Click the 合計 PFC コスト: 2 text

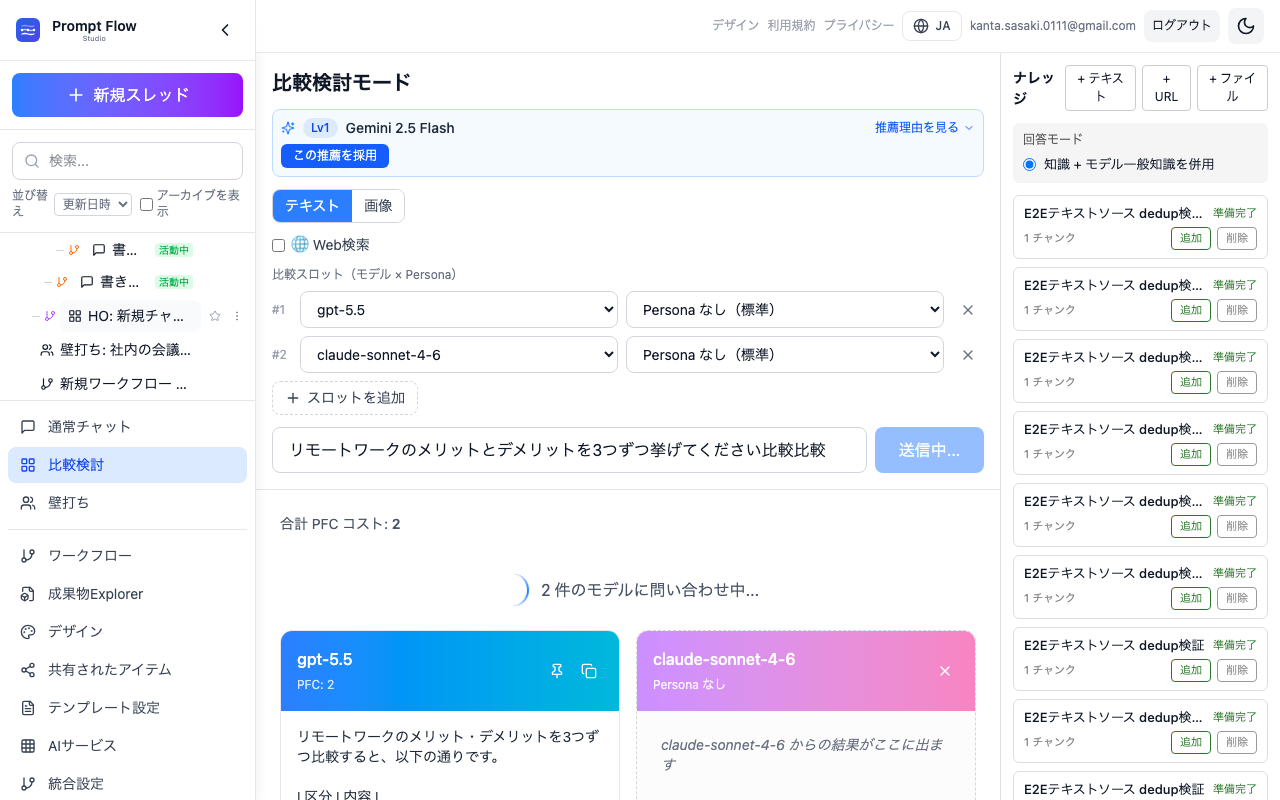pos(341,524)
